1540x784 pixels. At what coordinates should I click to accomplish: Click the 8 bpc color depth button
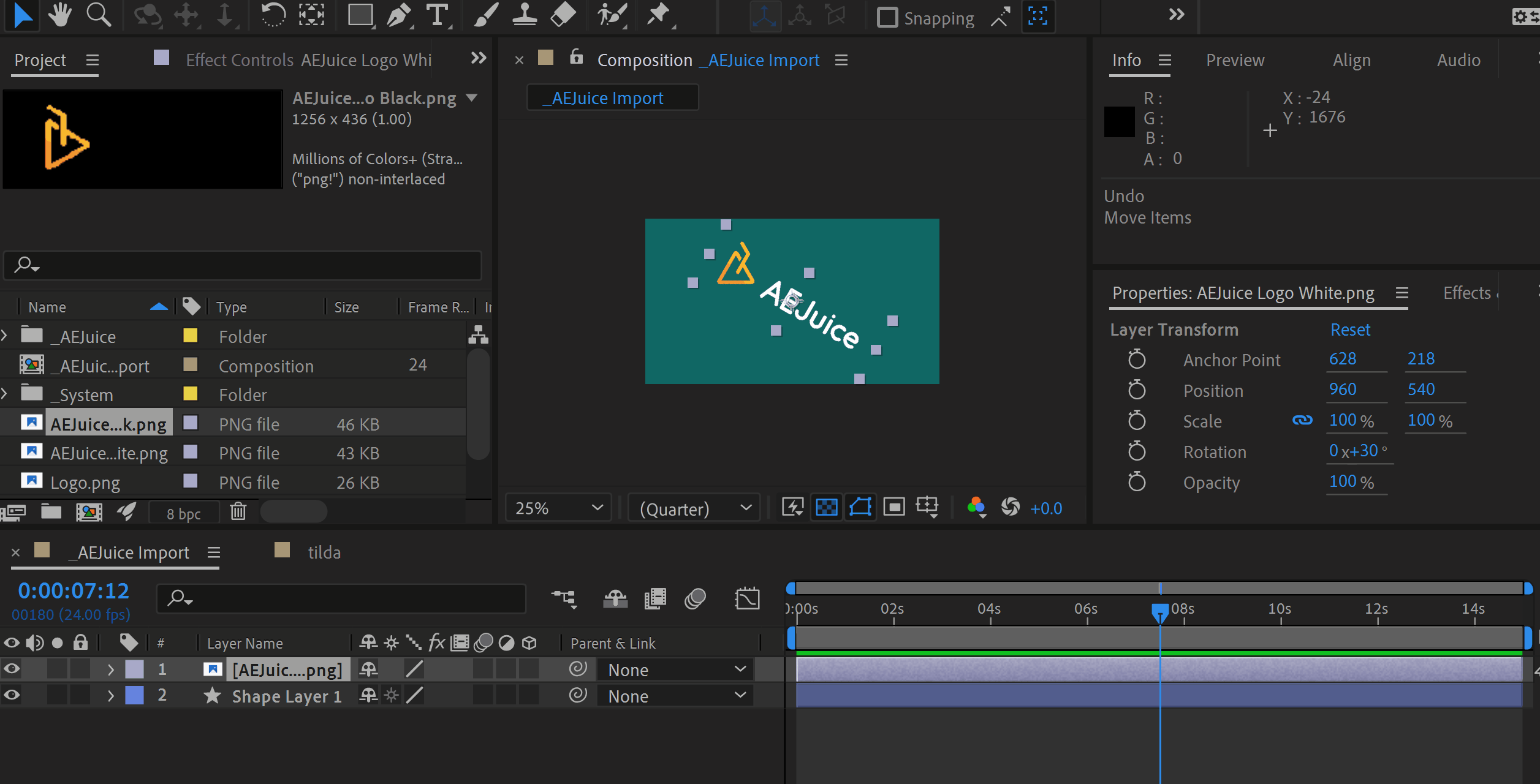[x=183, y=513]
